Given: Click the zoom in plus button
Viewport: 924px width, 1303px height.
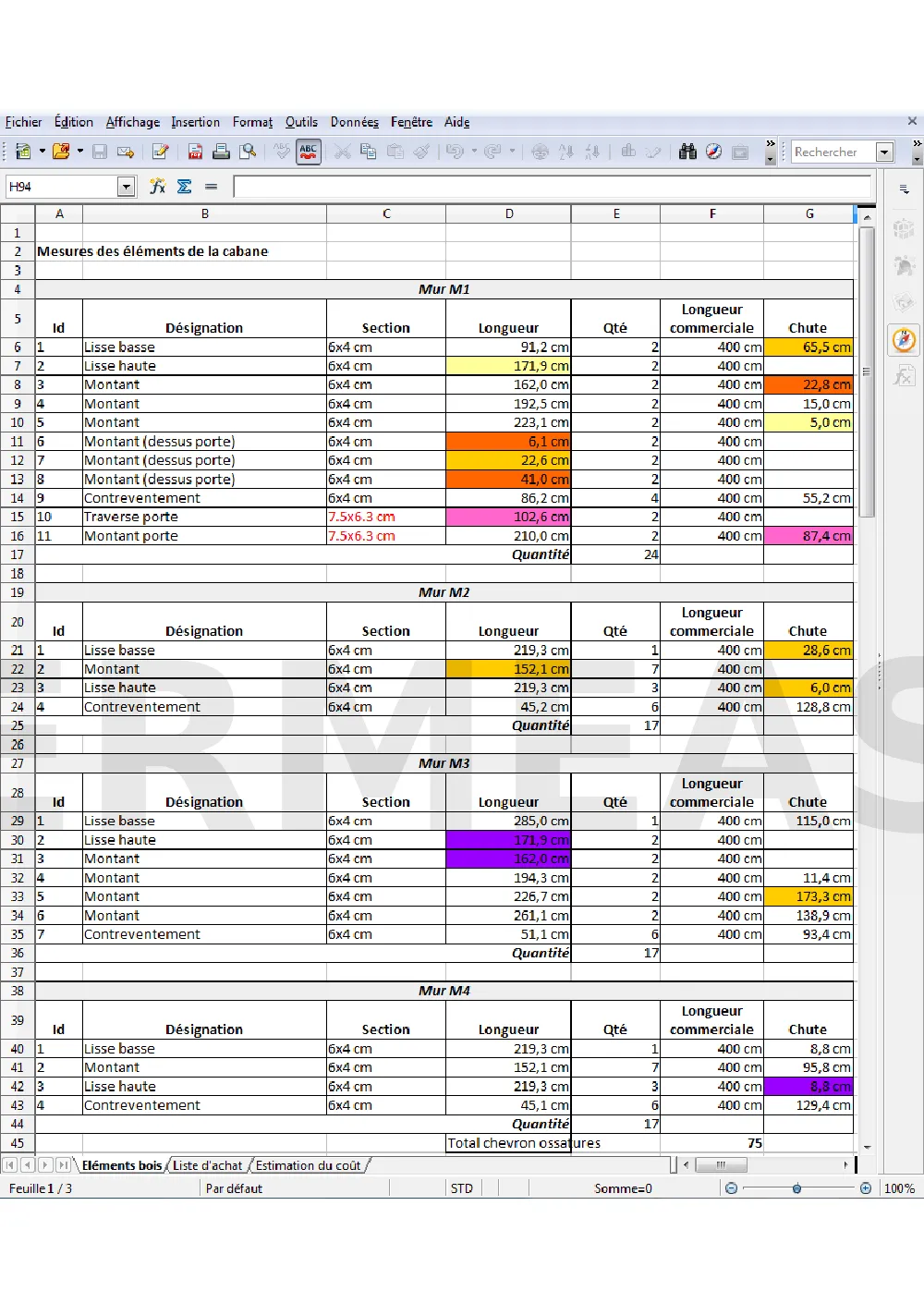Looking at the screenshot, I should coord(865,1188).
